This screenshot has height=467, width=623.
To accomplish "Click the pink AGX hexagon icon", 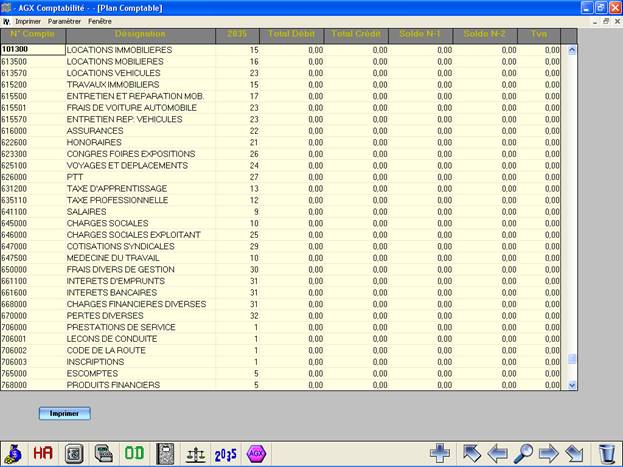I will point(256,453).
